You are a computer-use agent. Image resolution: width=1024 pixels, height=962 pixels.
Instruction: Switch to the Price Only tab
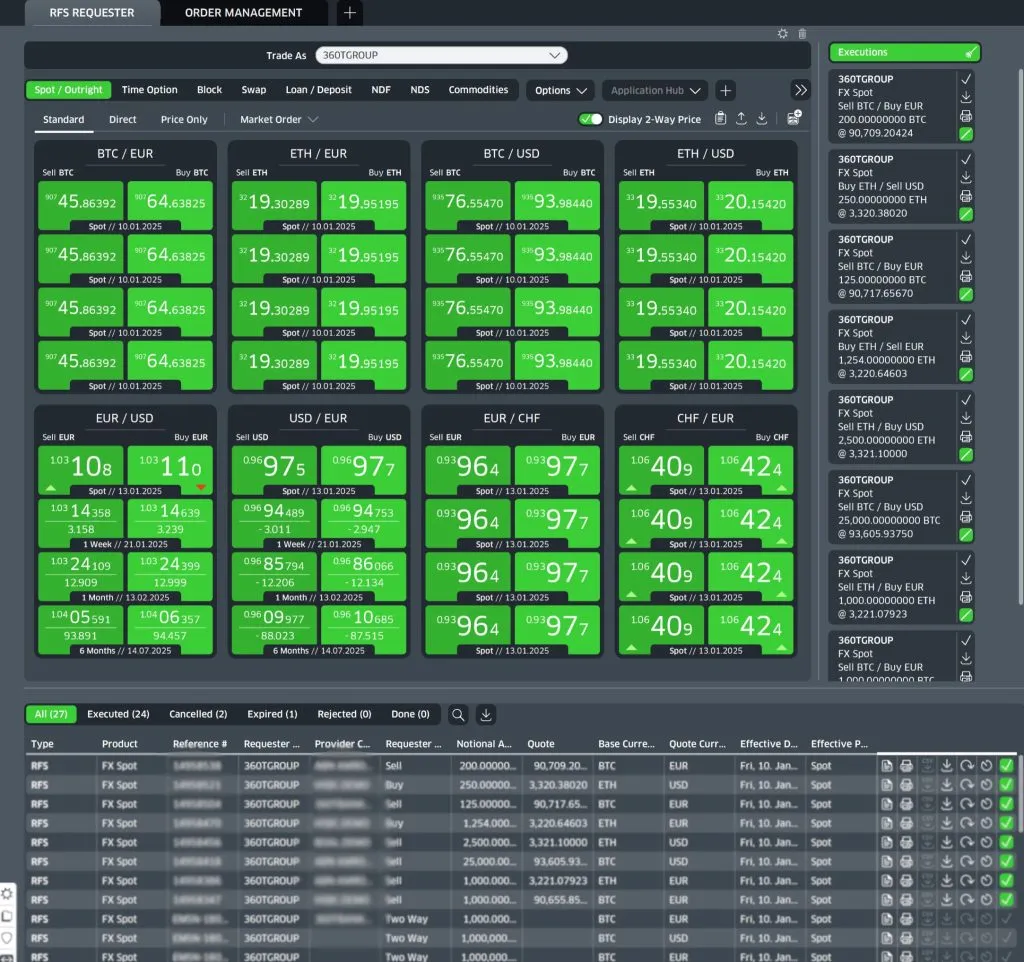[x=184, y=120]
